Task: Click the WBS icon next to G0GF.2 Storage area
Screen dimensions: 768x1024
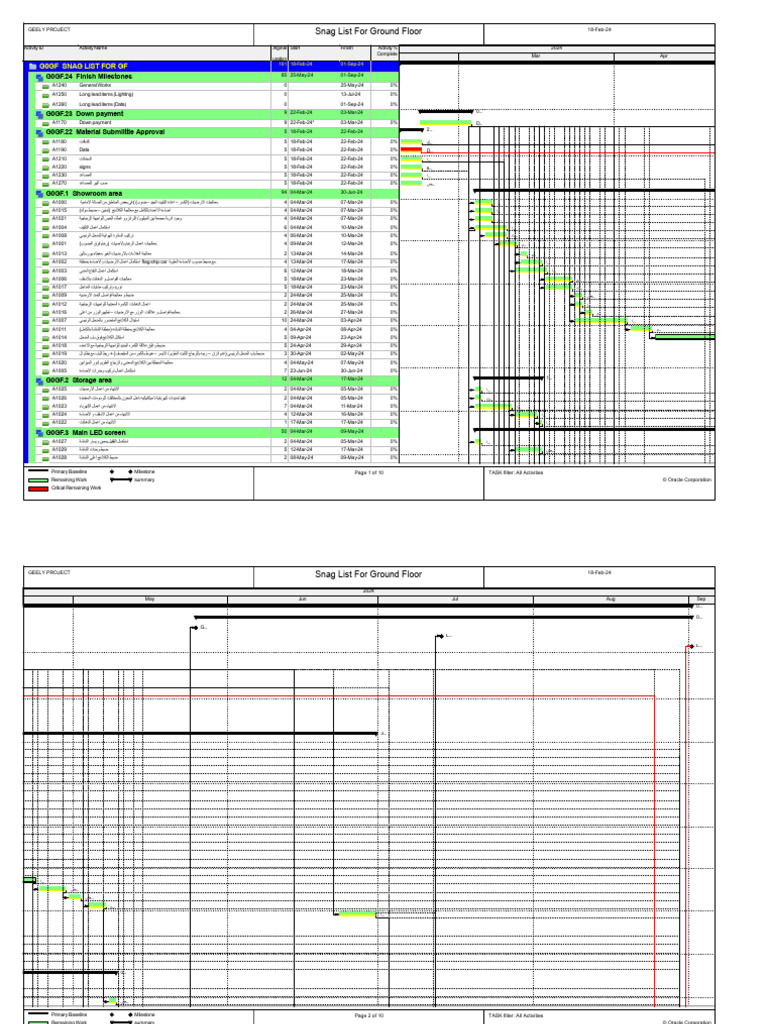Action: (40, 381)
